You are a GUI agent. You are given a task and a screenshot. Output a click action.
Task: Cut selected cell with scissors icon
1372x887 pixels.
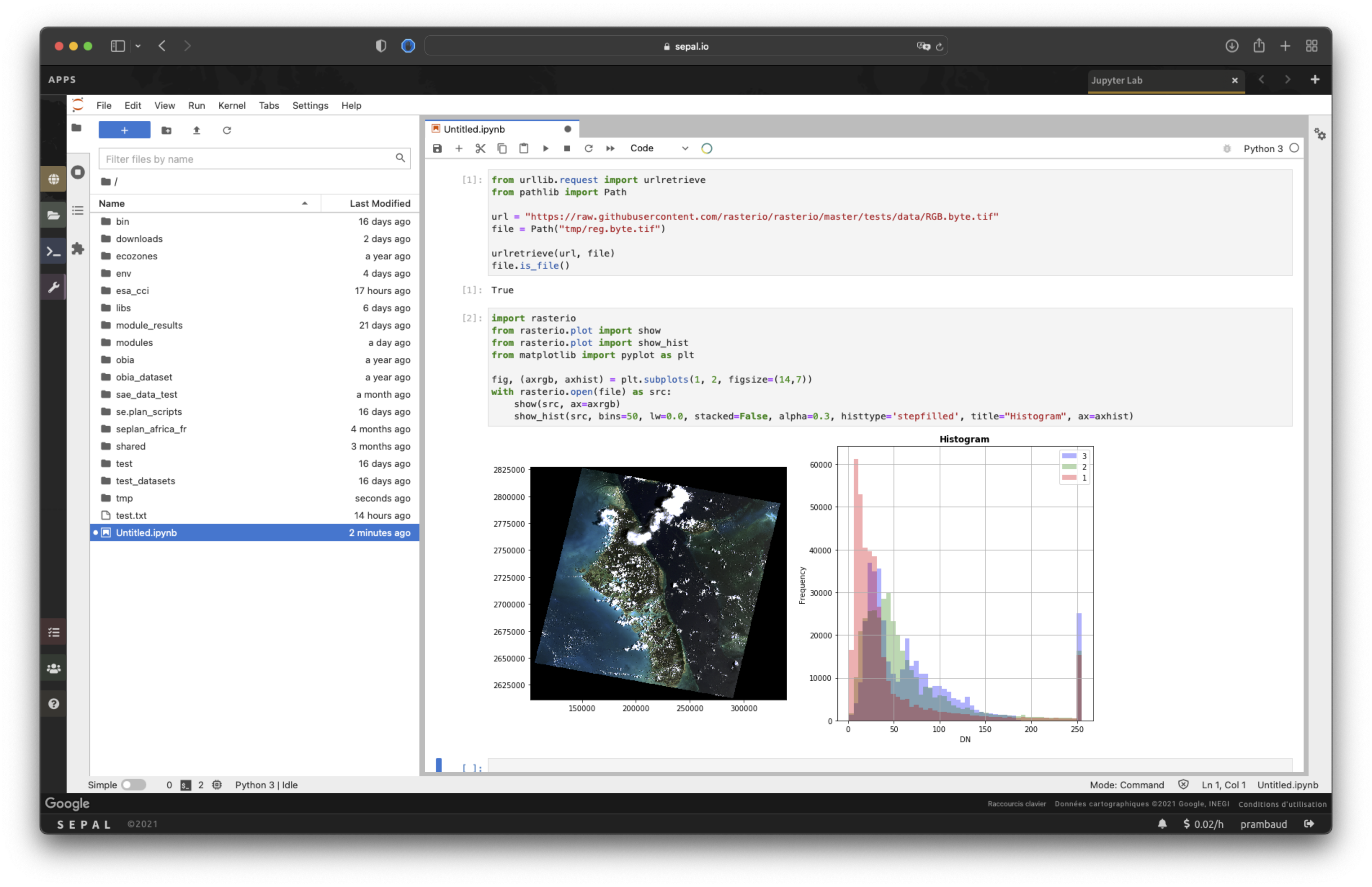pyautogui.click(x=480, y=148)
